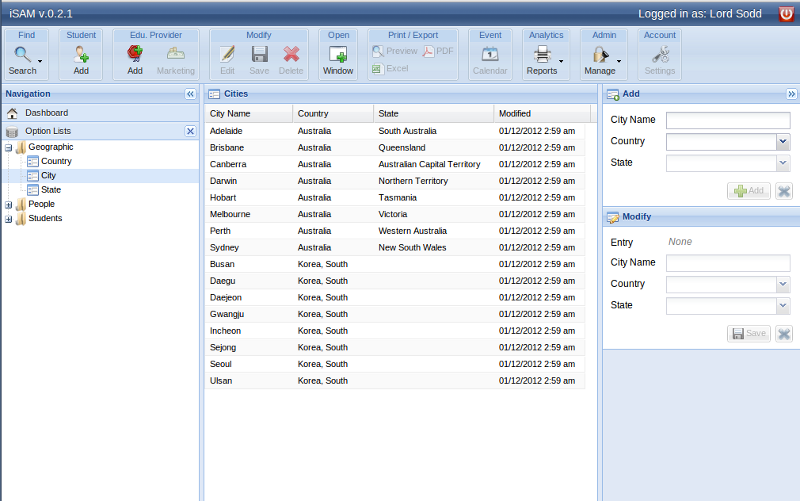Select the Daegu row
This screenshot has height=501, width=800.
[x=394, y=281]
